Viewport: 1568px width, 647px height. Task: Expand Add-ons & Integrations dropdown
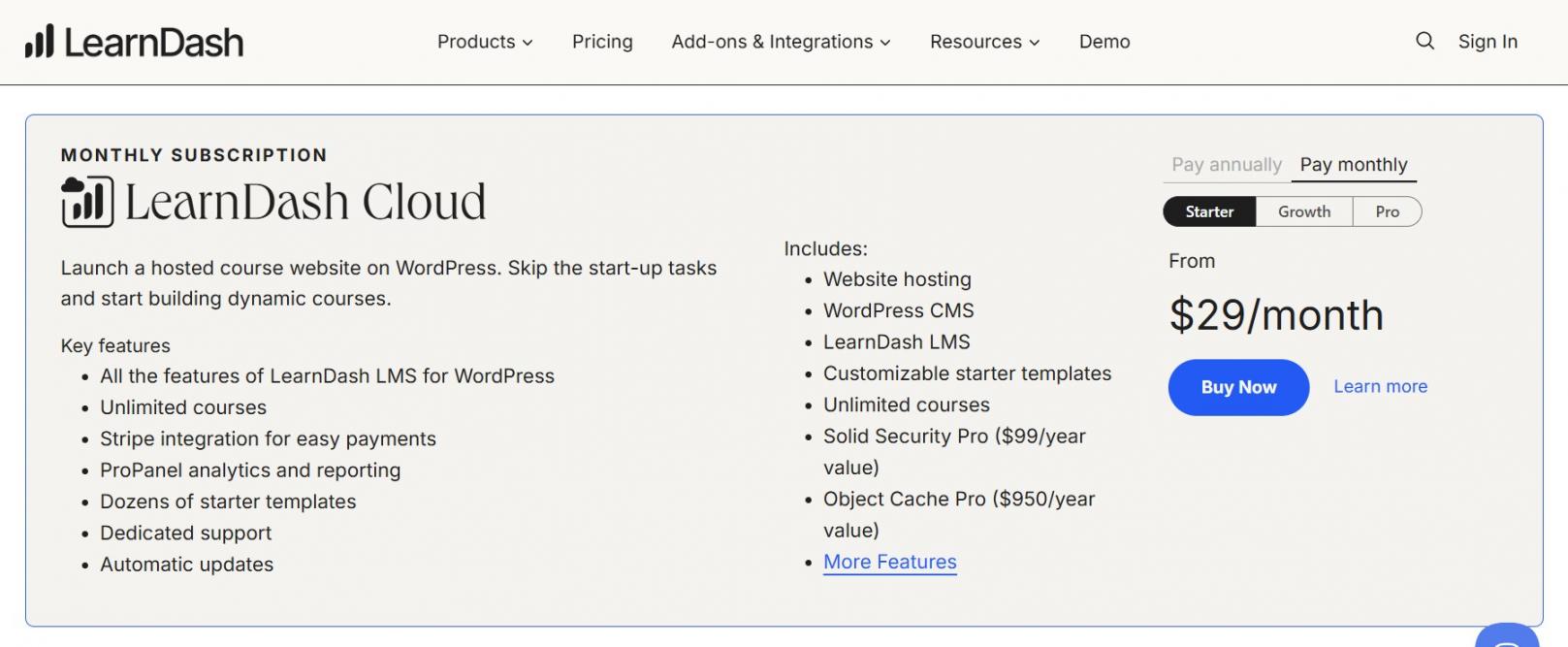(781, 42)
